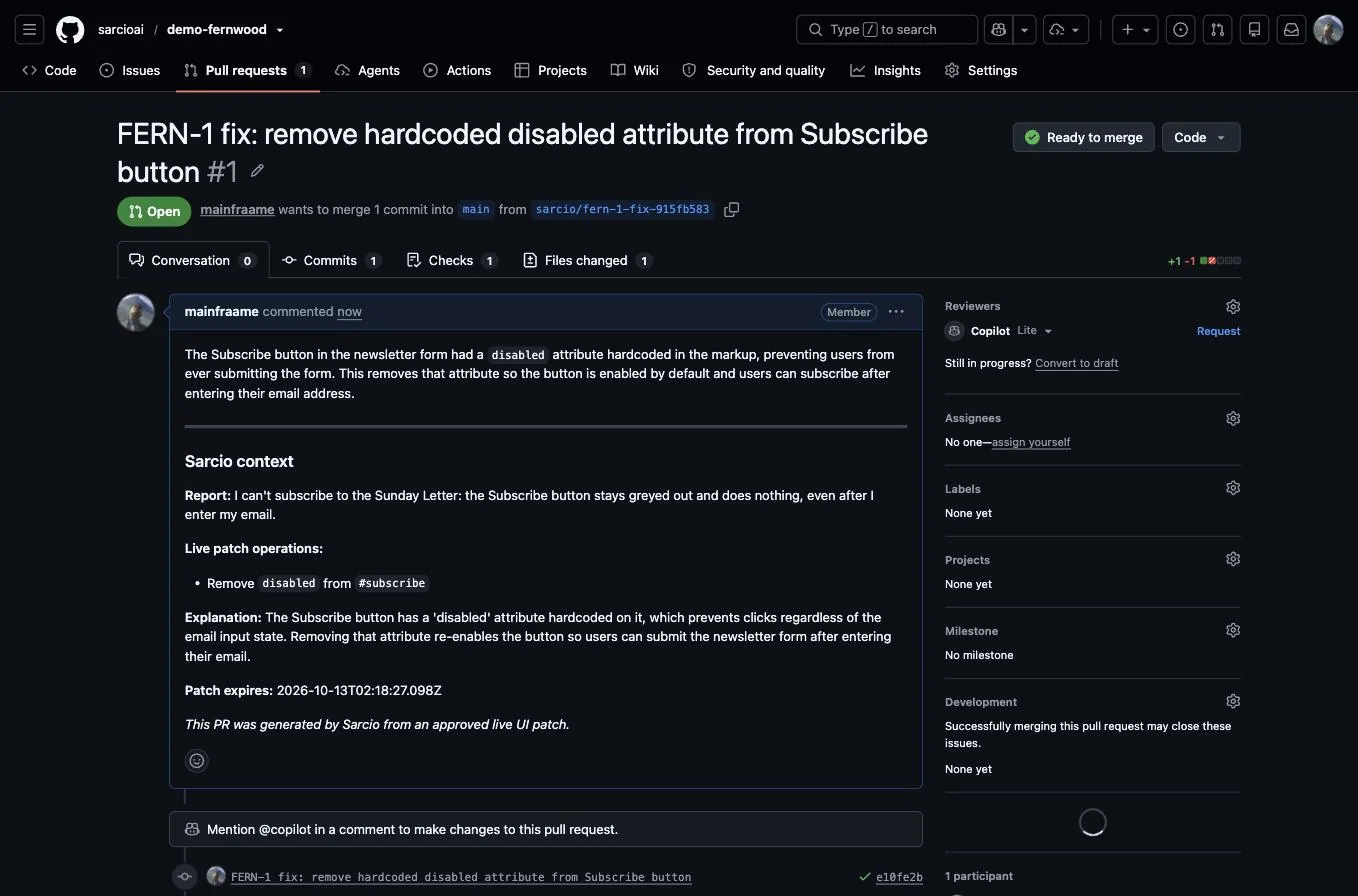Open the comment options three-dot menu
1358x896 pixels.
pos(896,312)
